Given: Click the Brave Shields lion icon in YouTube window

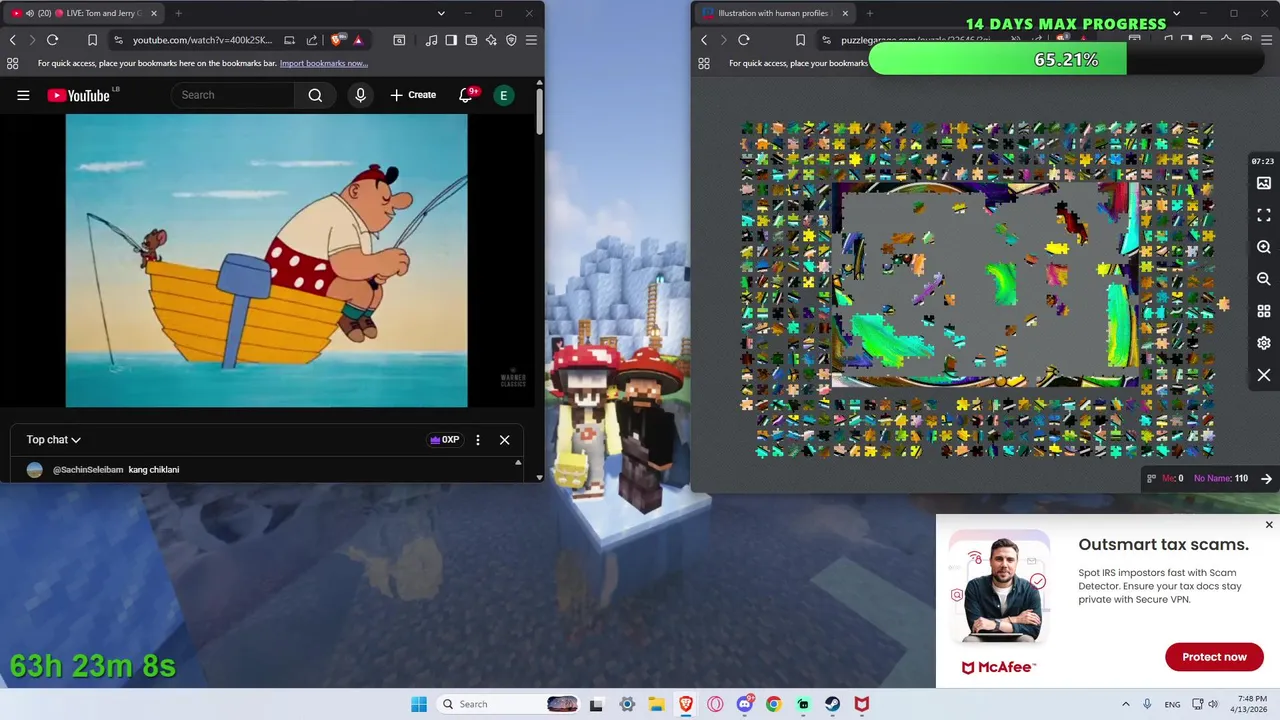Looking at the screenshot, I should pos(336,40).
